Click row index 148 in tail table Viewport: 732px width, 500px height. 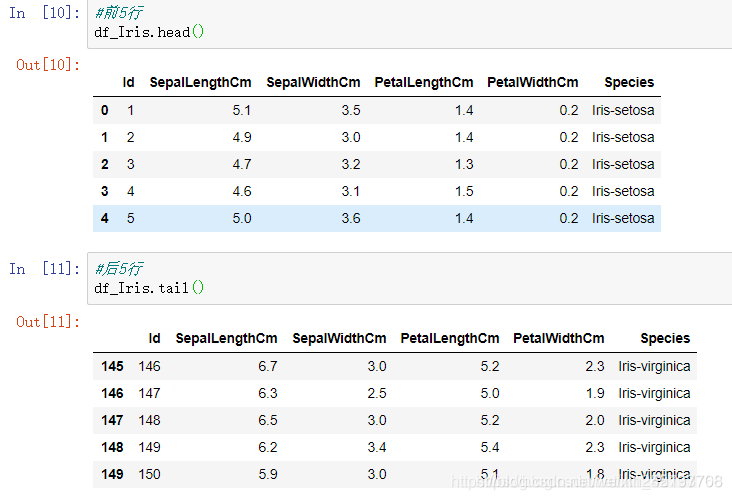click(112, 447)
